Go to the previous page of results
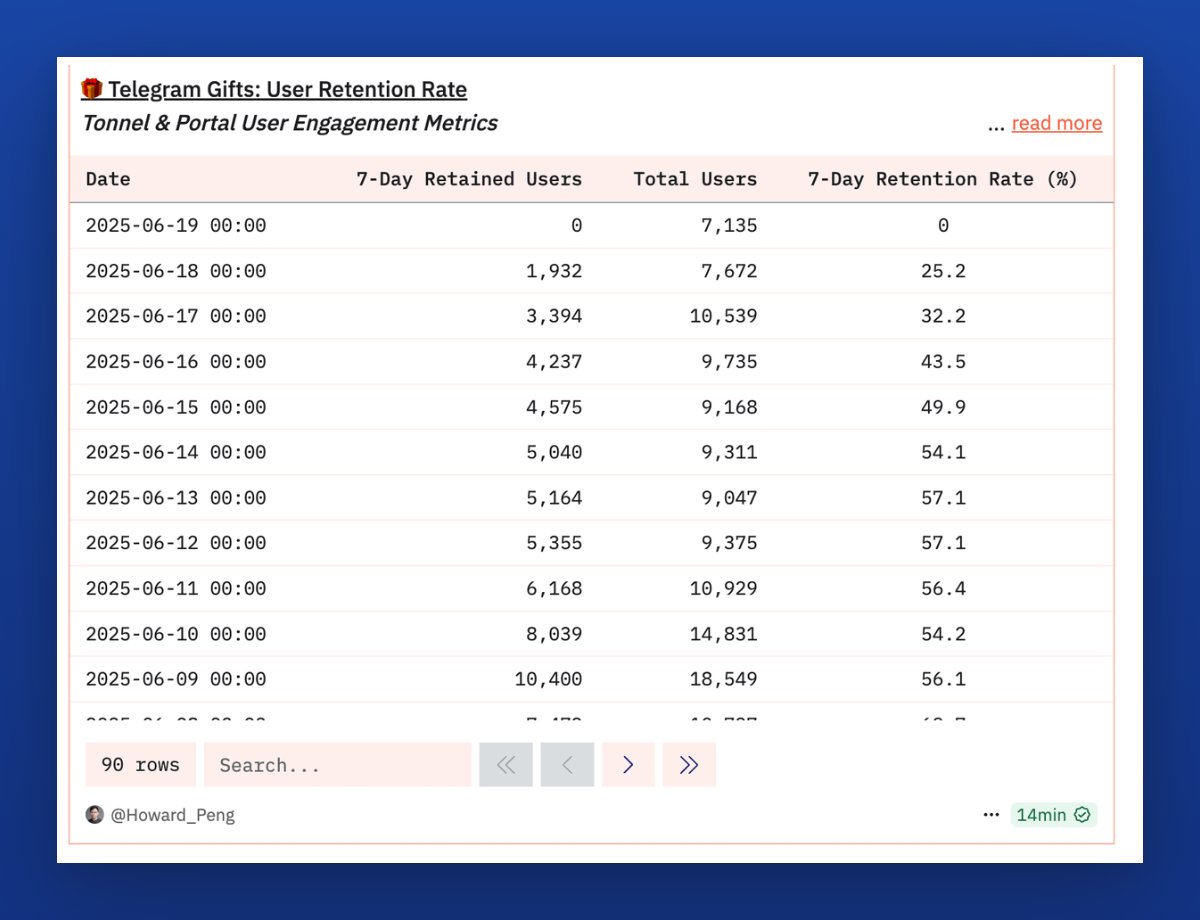This screenshot has width=1200, height=920. [x=567, y=765]
